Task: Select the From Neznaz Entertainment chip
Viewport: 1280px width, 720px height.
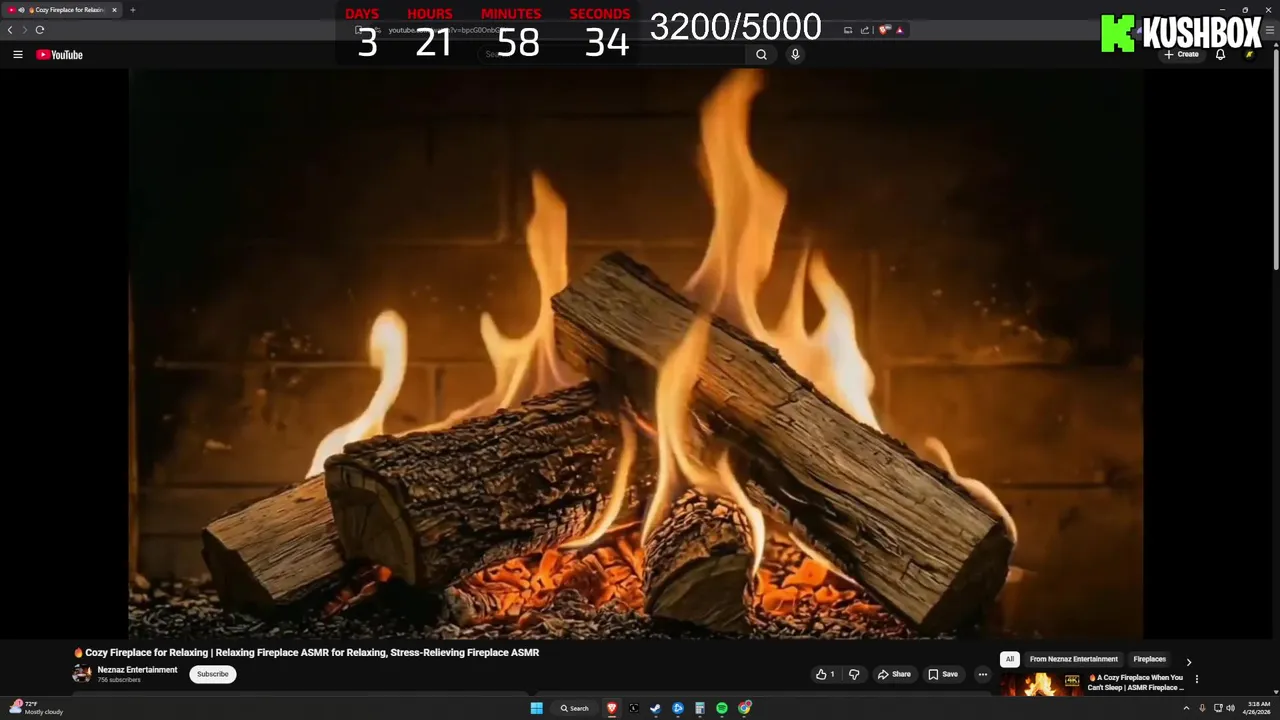Action: click(x=1074, y=659)
